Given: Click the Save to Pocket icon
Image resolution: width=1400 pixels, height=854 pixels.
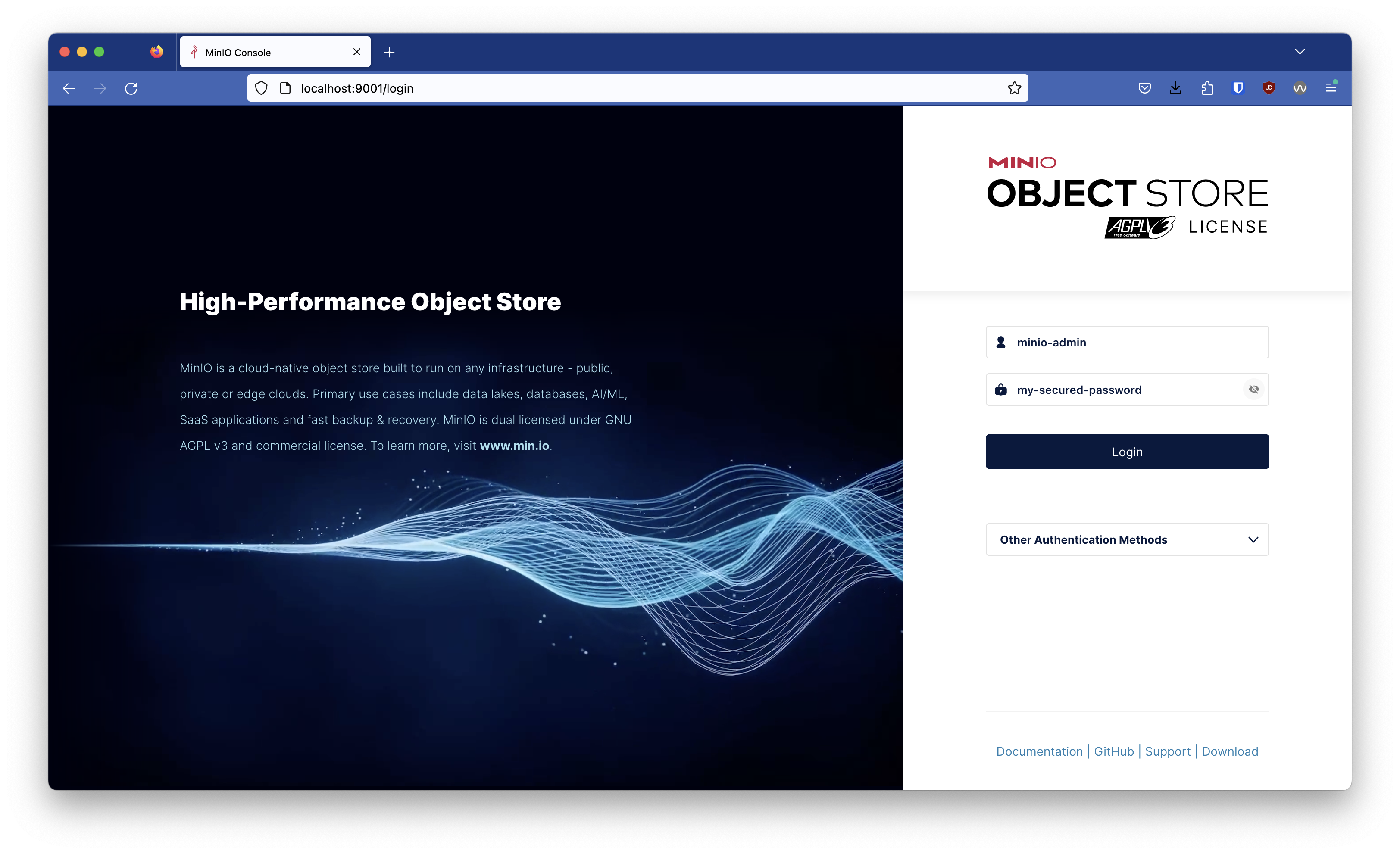Looking at the screenshot, I should coord(1144,88).
